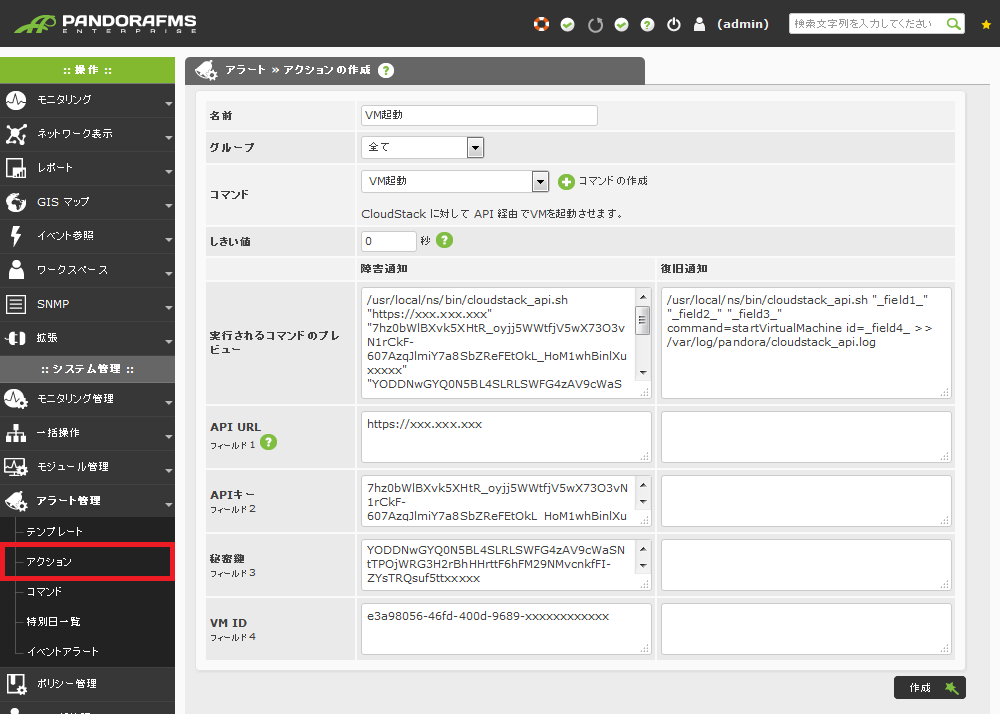1000x714 pixels.
Task: Click scrollbar thumb in 障害通知 command preview
Action: pos(643,320)
